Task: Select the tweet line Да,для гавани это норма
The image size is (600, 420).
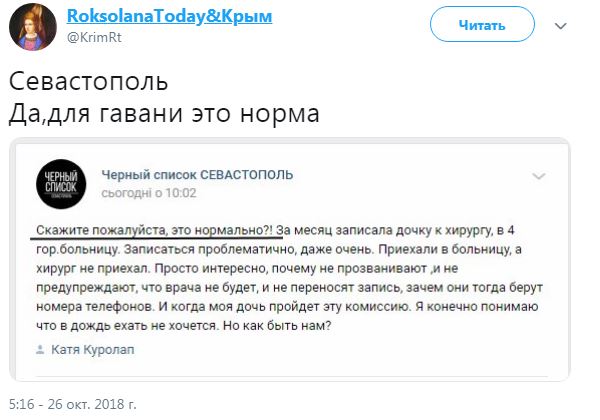Action: (164, 114)
